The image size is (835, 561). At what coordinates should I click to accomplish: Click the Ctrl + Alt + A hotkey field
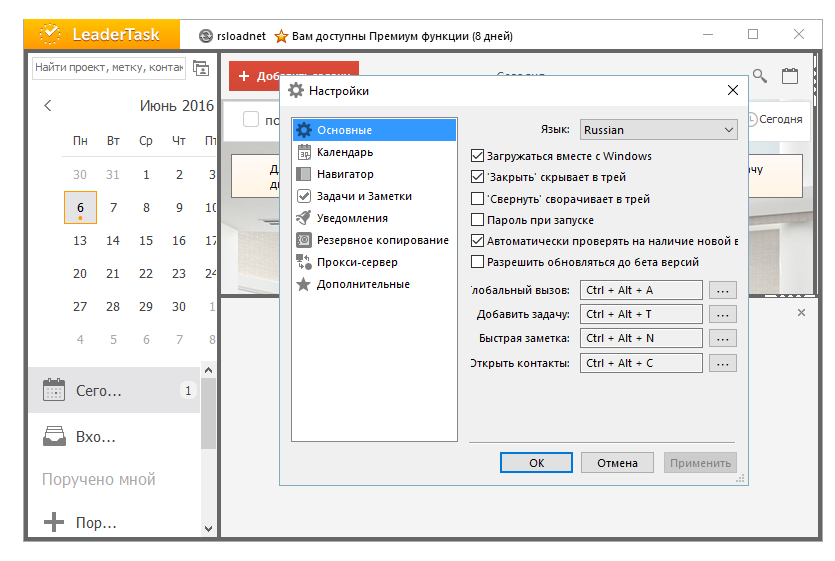(x=641, y=290)
